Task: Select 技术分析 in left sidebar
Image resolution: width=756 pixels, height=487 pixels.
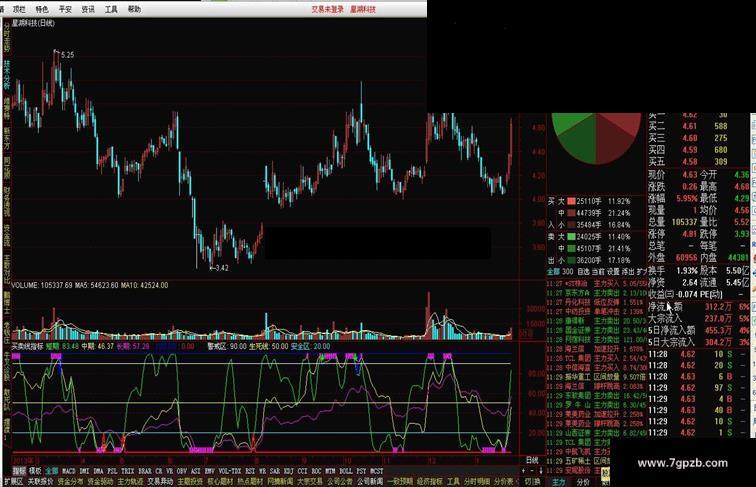Action: pyautogui.click(x=7, y=74)
